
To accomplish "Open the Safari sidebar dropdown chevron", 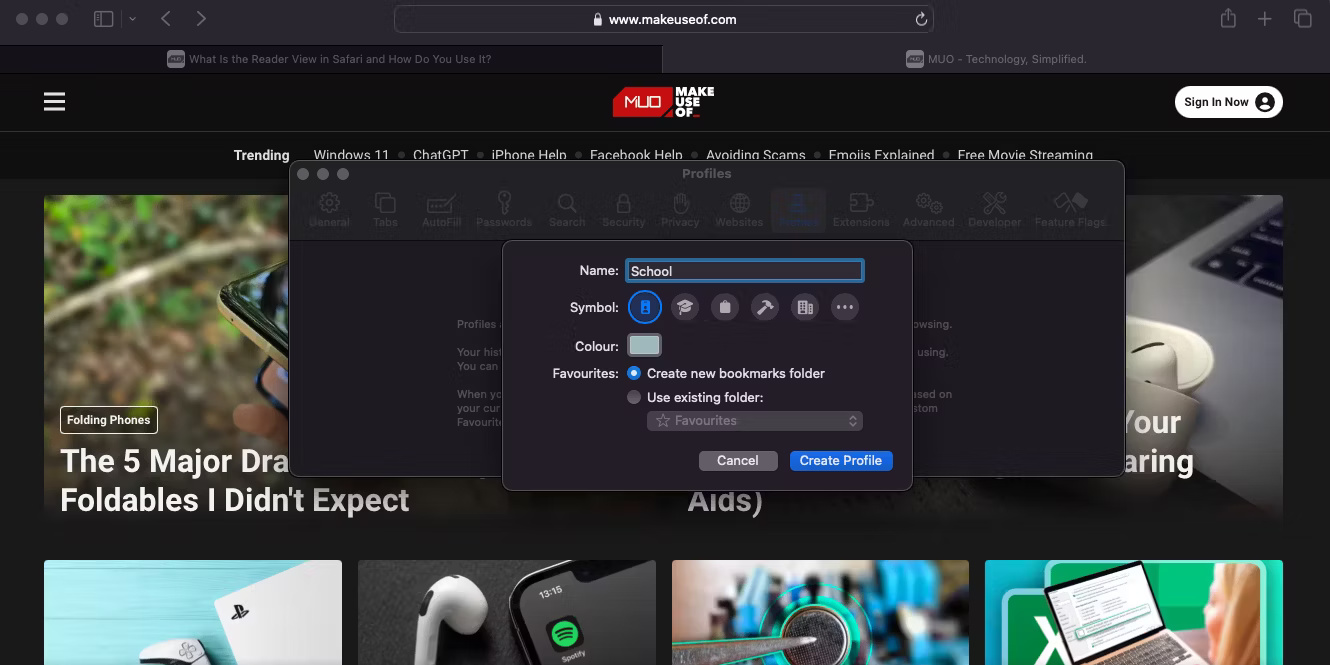I will pos(131,18).
